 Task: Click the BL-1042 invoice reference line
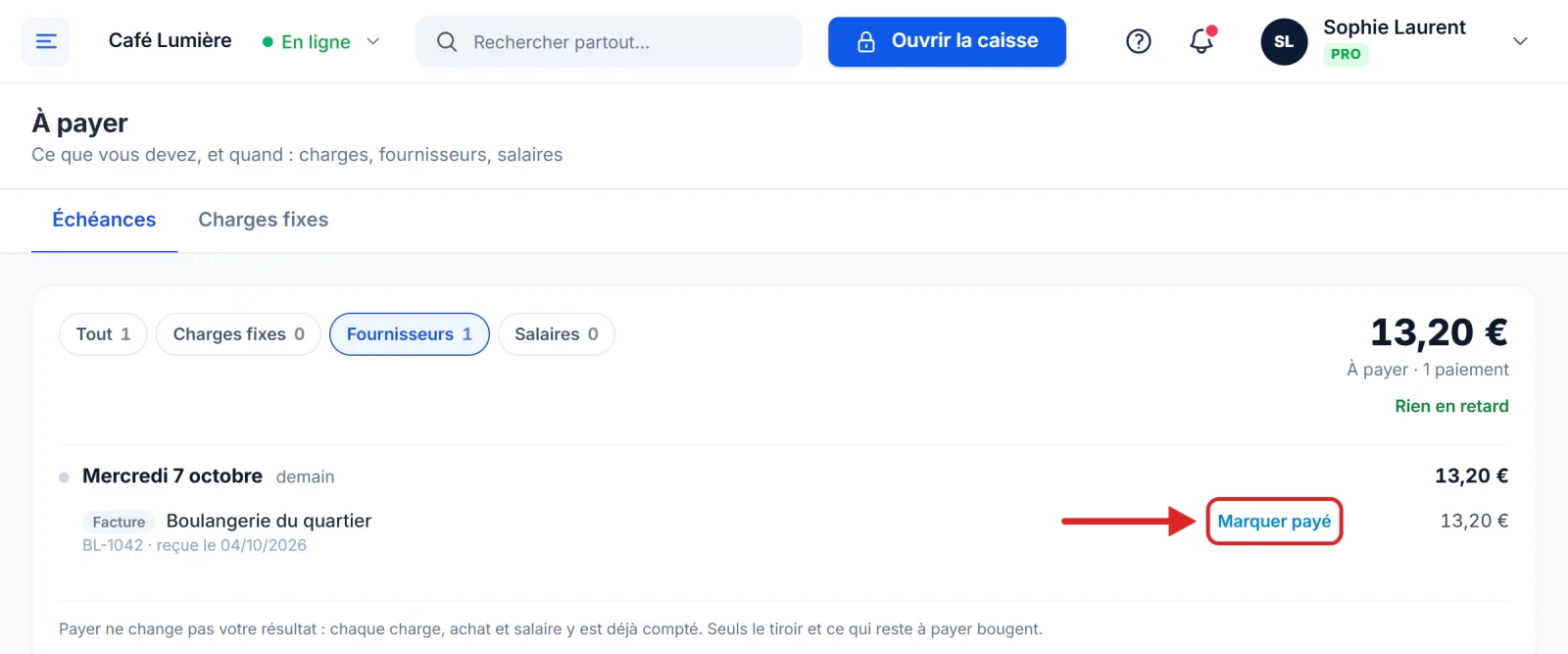(x=194, y=545)
